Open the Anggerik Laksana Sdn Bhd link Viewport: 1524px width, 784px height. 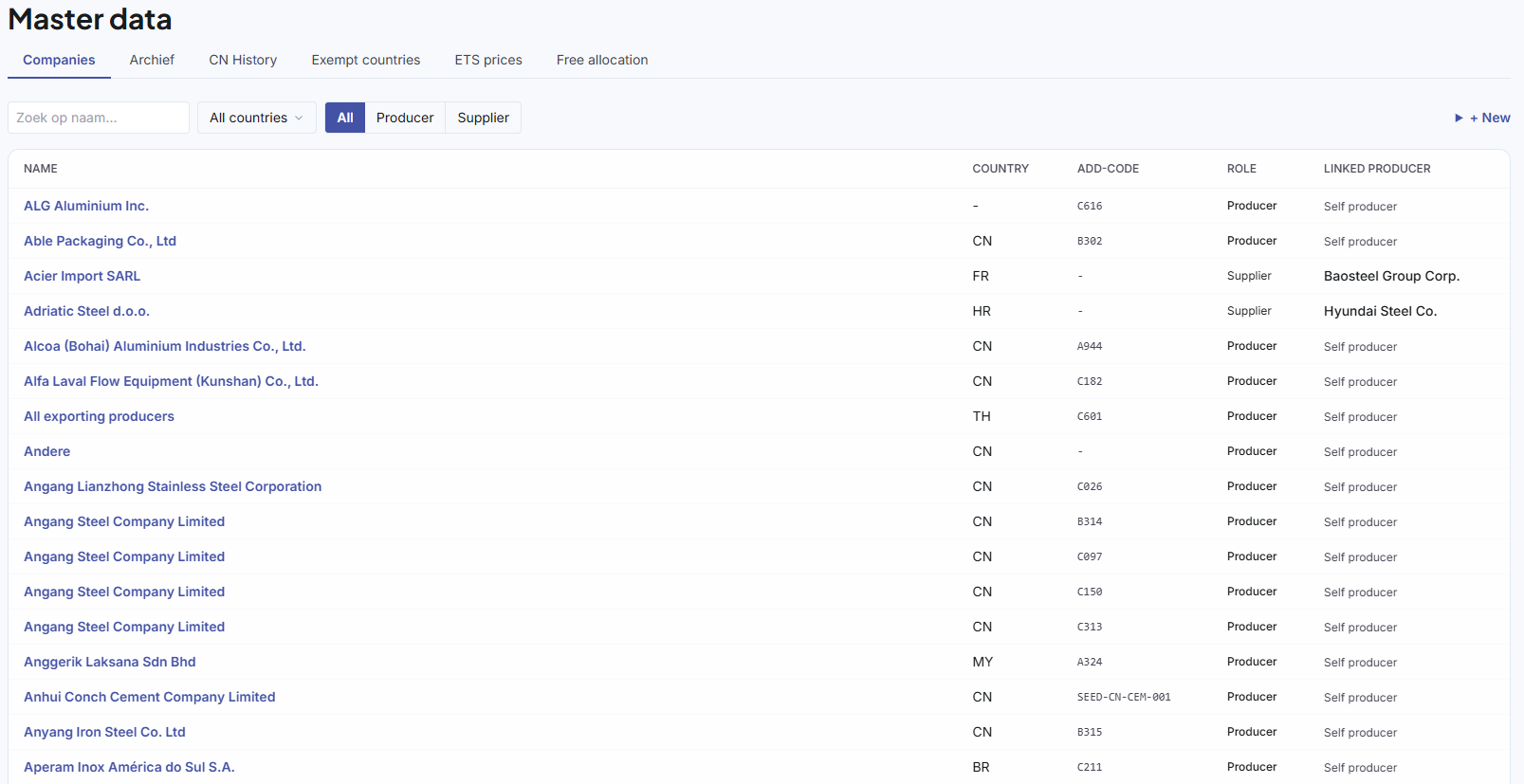[109, 662]
